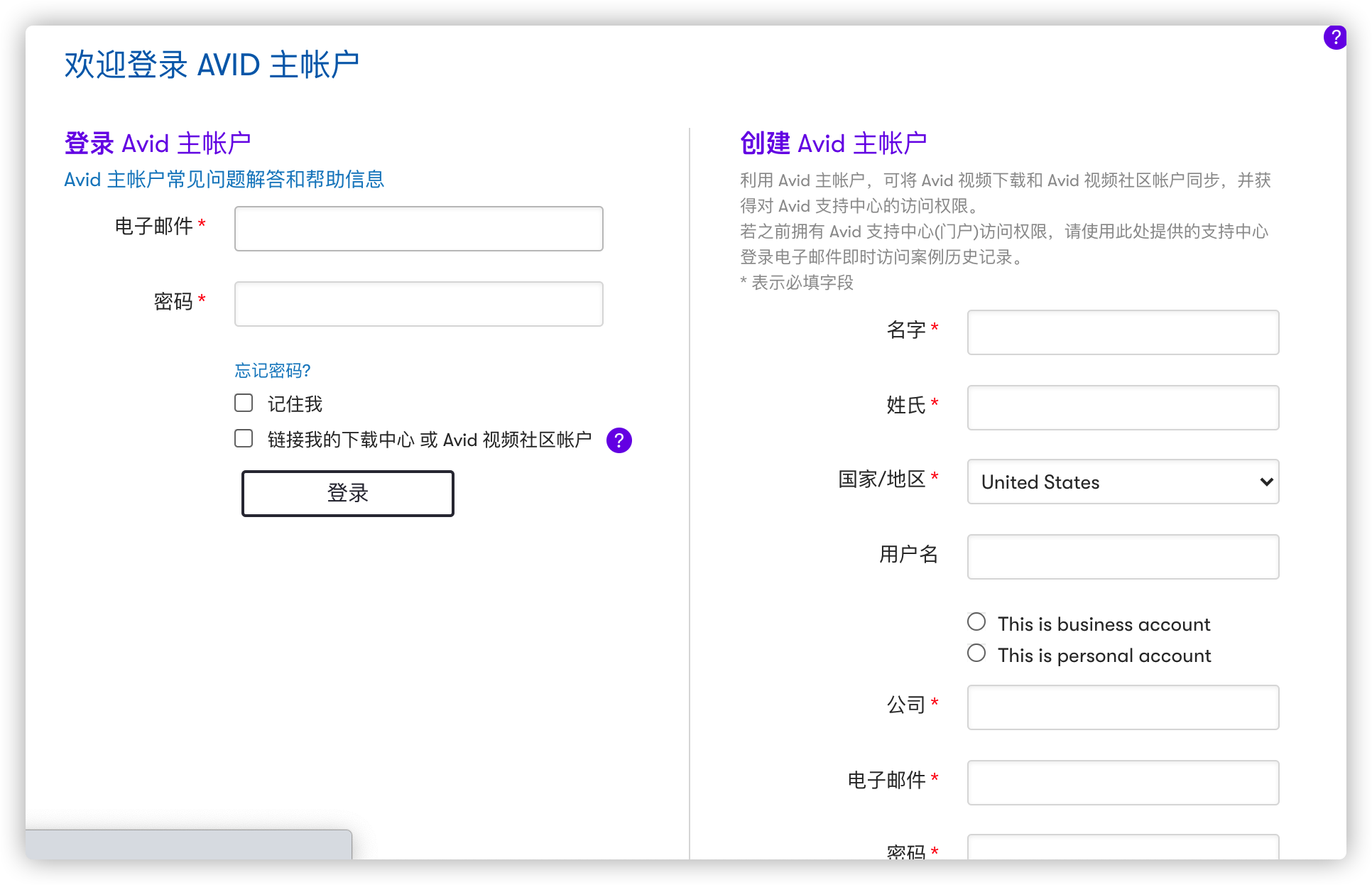Click the 用户名 username field
This screenshot has height=885, width=1372.
(1123, 557)
